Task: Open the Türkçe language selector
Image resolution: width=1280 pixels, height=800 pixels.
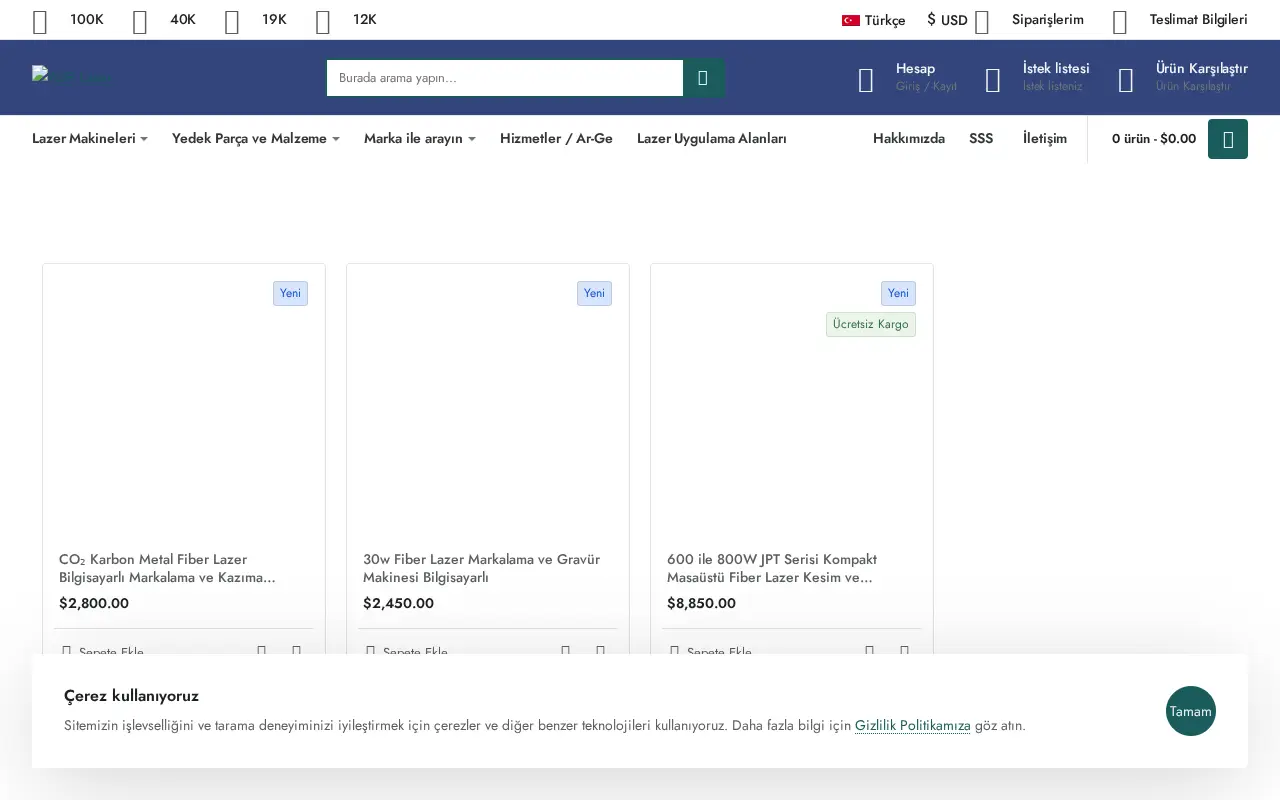Action: pyautogui.click(x=874, y=20)
